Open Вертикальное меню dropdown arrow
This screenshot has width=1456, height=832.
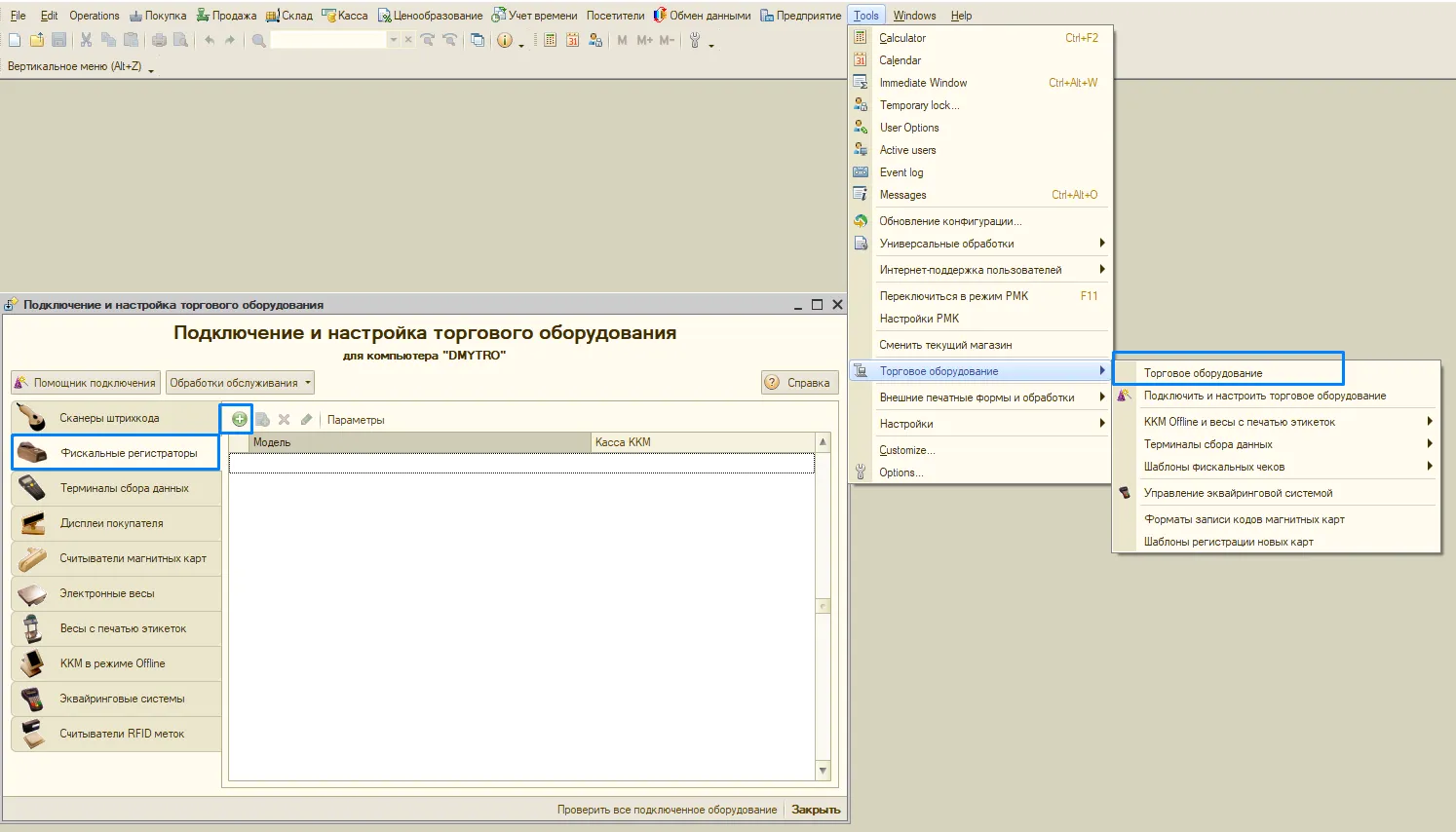click(151, 69)
